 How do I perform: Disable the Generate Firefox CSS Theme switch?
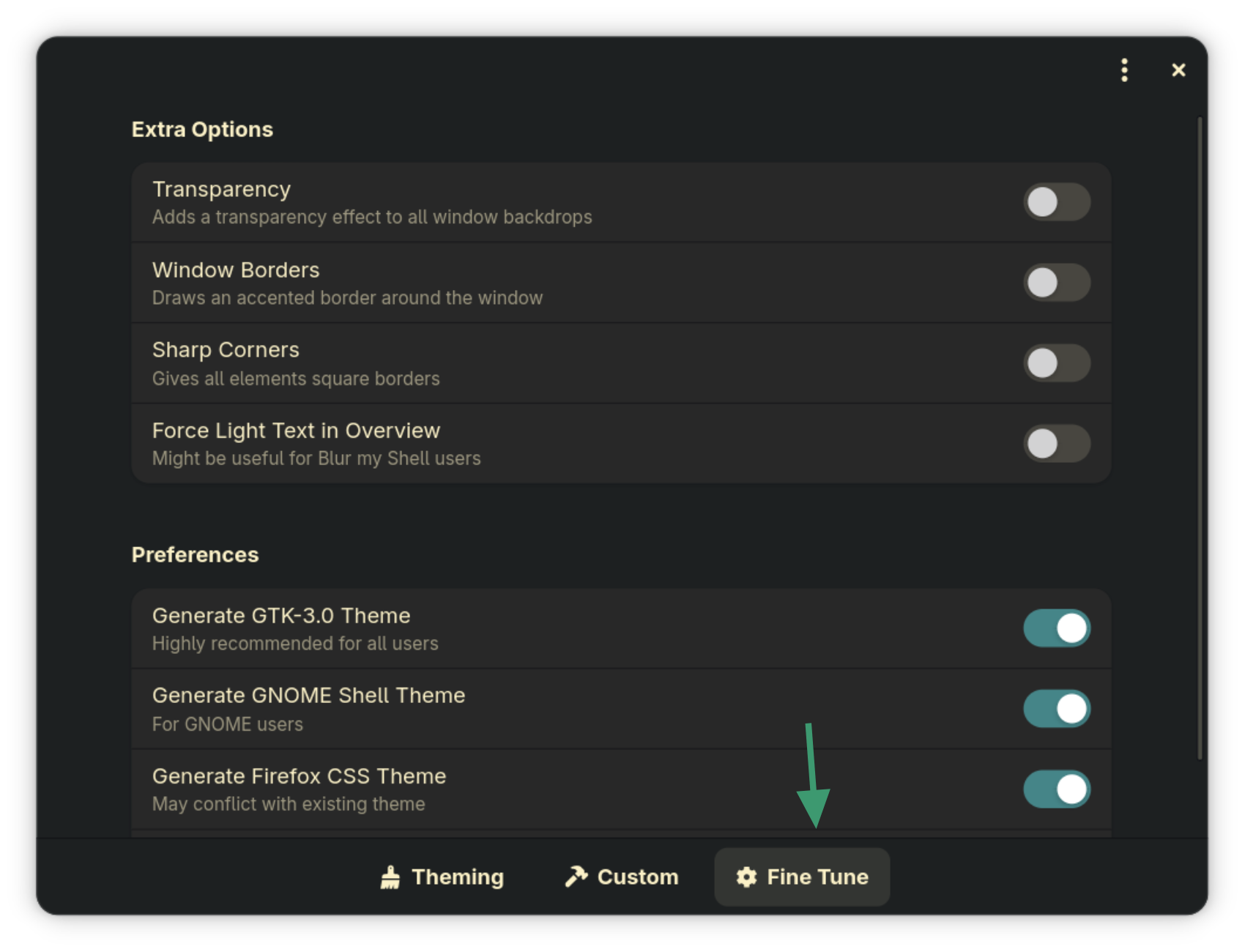coord(1057,789)
